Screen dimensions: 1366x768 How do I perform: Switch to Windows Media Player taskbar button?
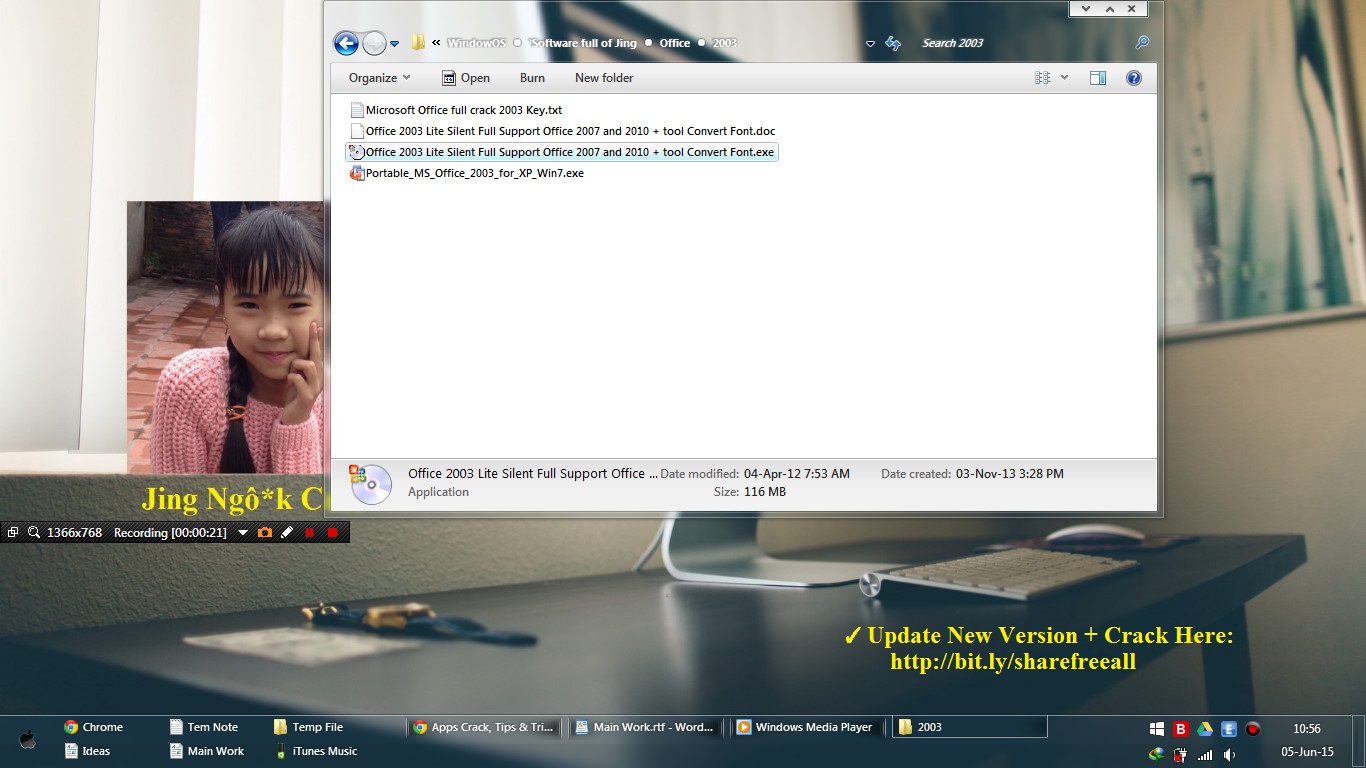tap(808, 727)
